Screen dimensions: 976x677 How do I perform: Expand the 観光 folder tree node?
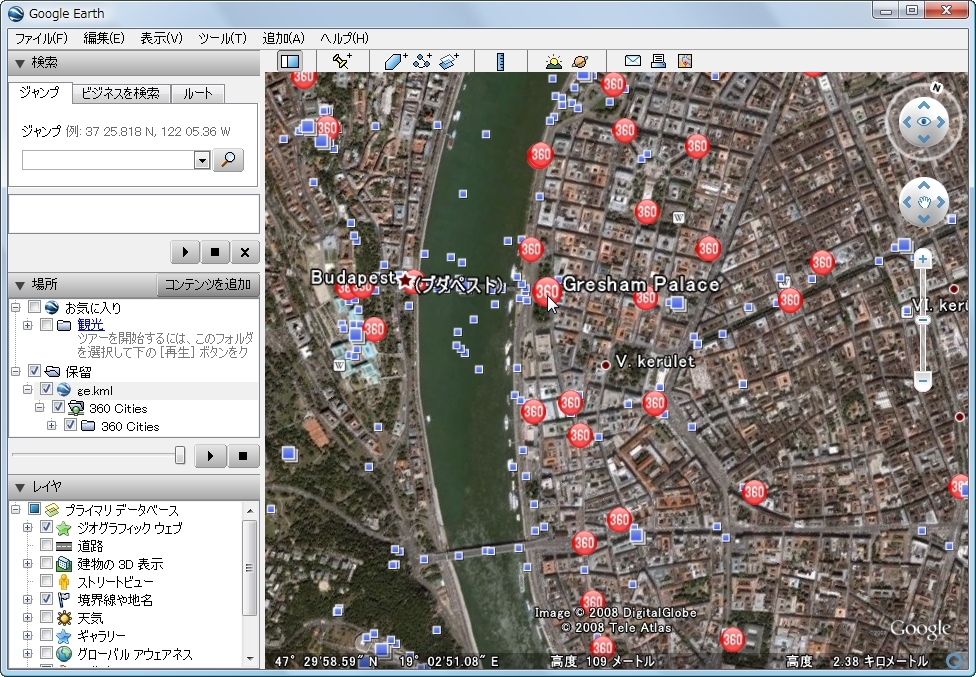pyautogui.click(x=27, y=325)
